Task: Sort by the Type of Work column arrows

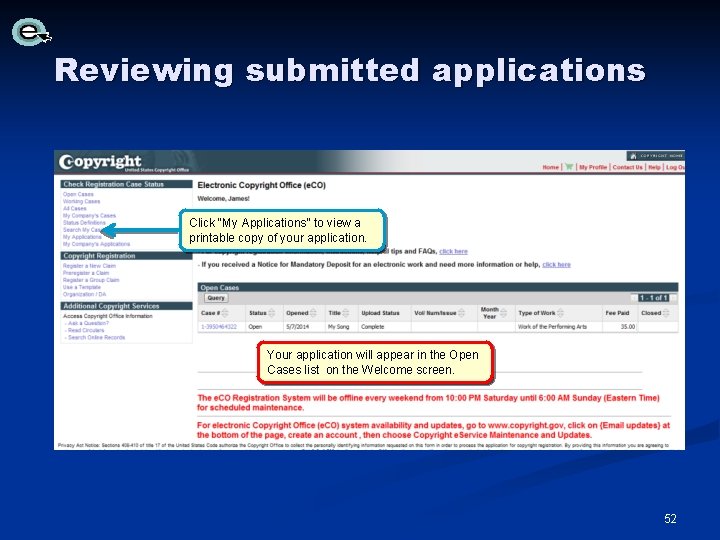Action: [x=560, y=313]
